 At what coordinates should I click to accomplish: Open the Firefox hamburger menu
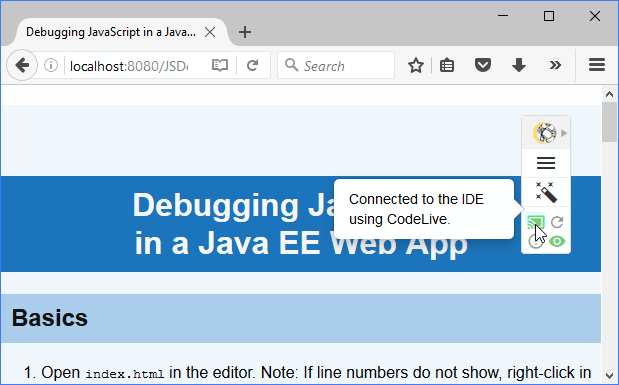[x=597, y=65]
